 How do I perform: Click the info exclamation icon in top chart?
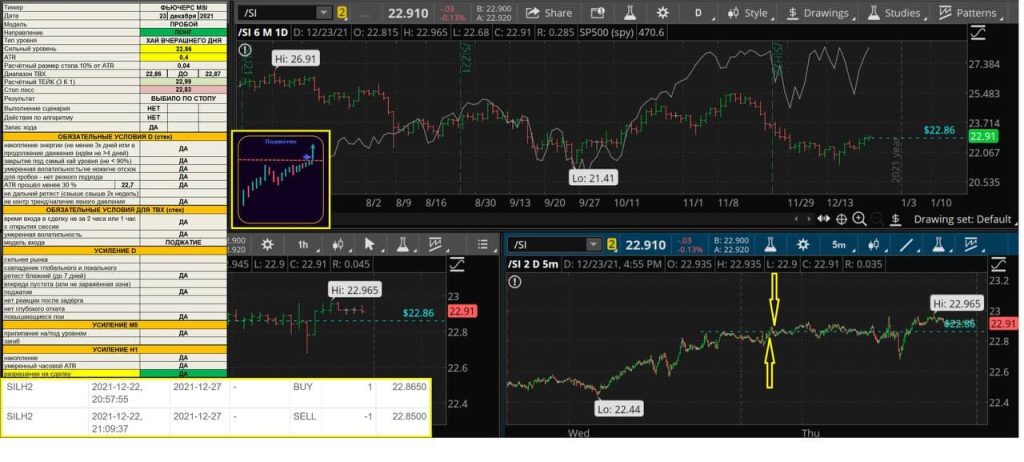245,50
